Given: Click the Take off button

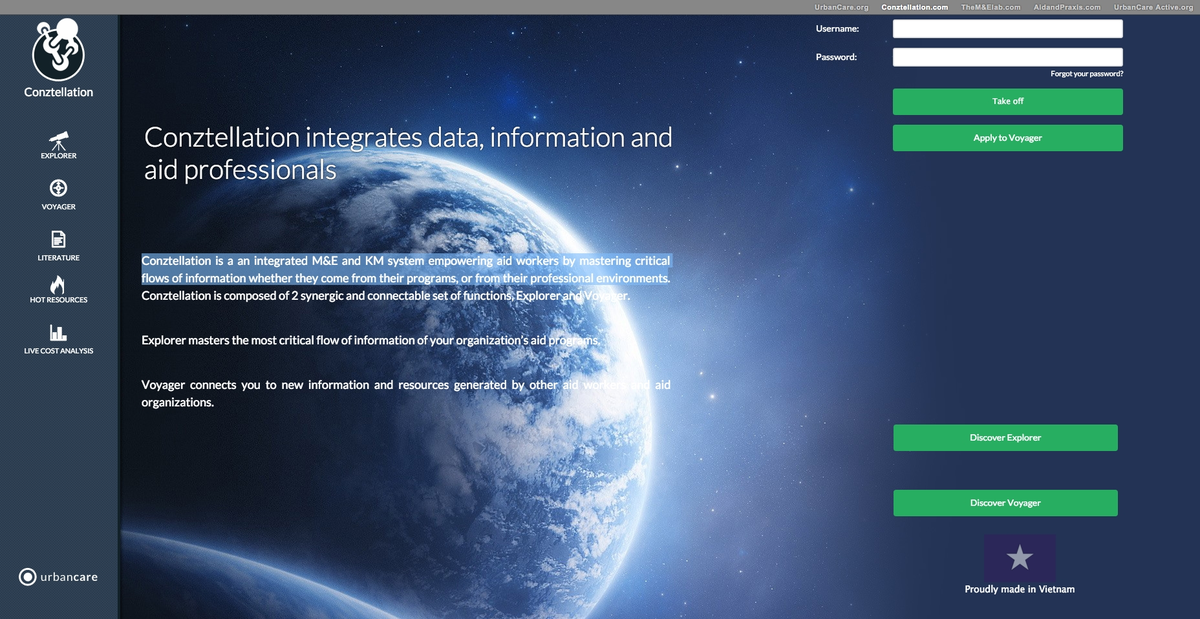Looking at the screenshot, I should 1007,102.
